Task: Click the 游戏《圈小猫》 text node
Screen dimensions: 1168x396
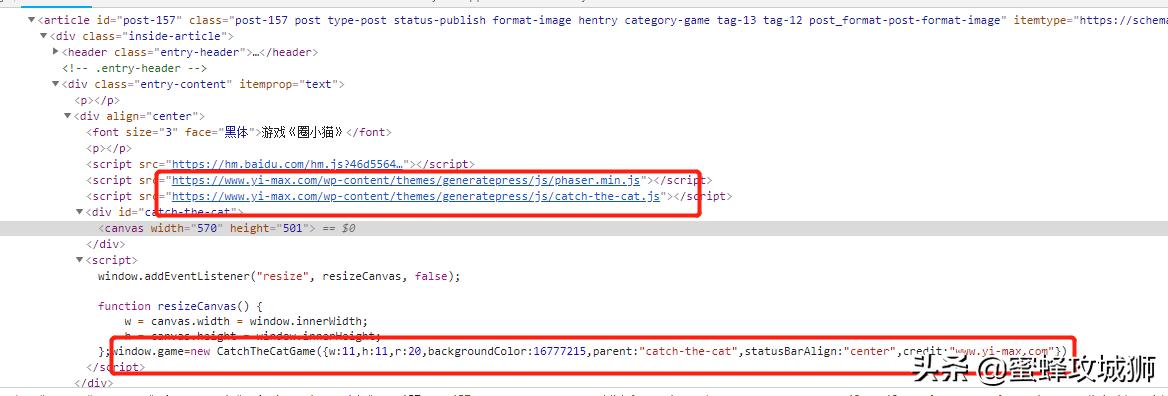Action: 302,132
